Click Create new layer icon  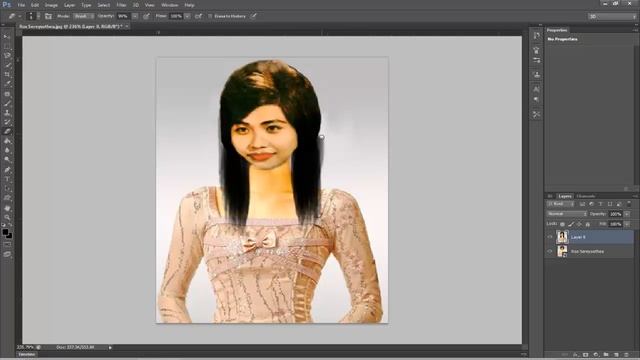[x=616, y=355]
